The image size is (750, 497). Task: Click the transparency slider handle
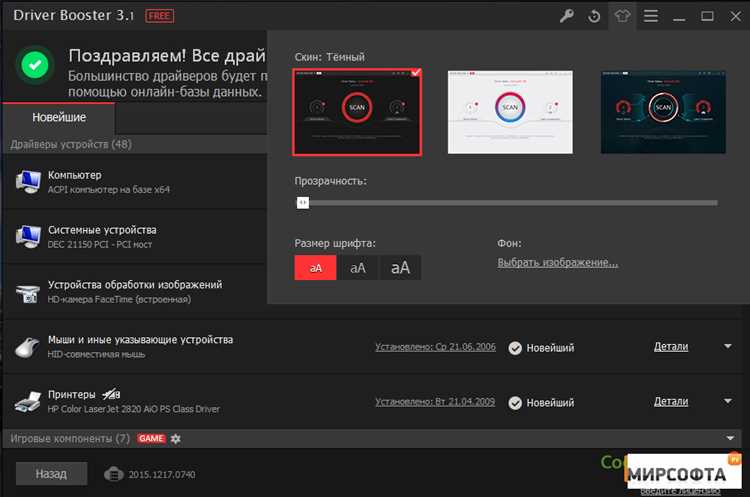pyautogui.click(x=303, y=203)
